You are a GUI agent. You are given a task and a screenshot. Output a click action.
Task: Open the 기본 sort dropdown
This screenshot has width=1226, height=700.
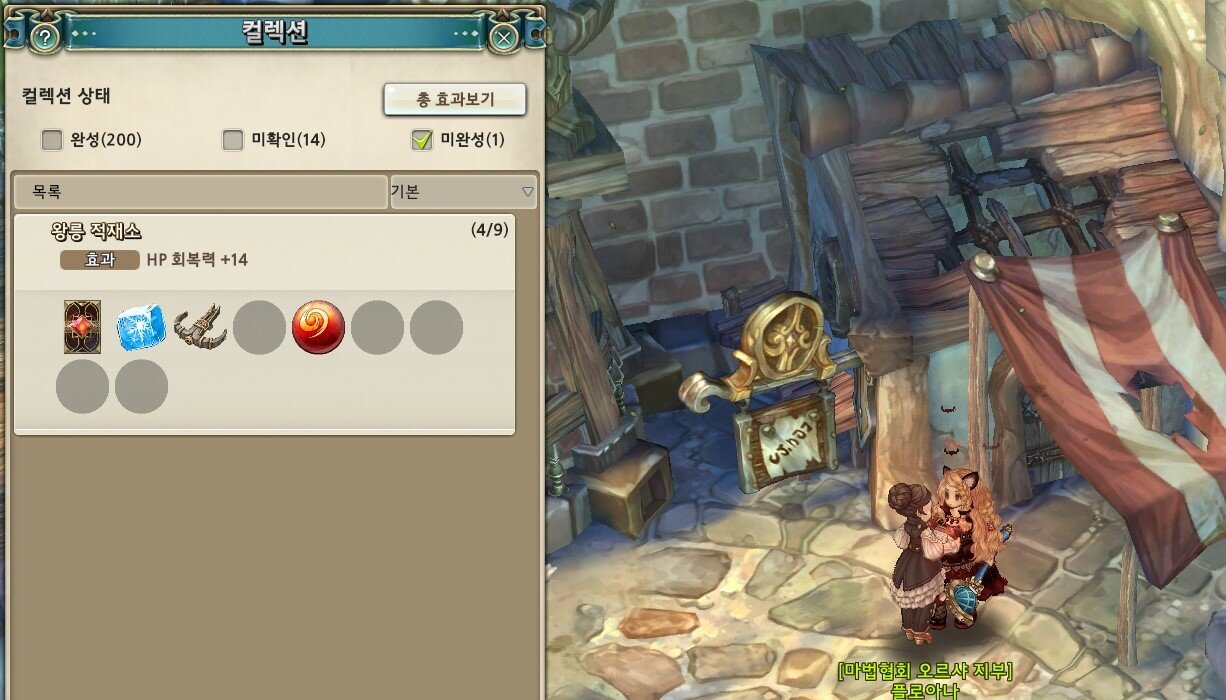(x=463, y=192)
